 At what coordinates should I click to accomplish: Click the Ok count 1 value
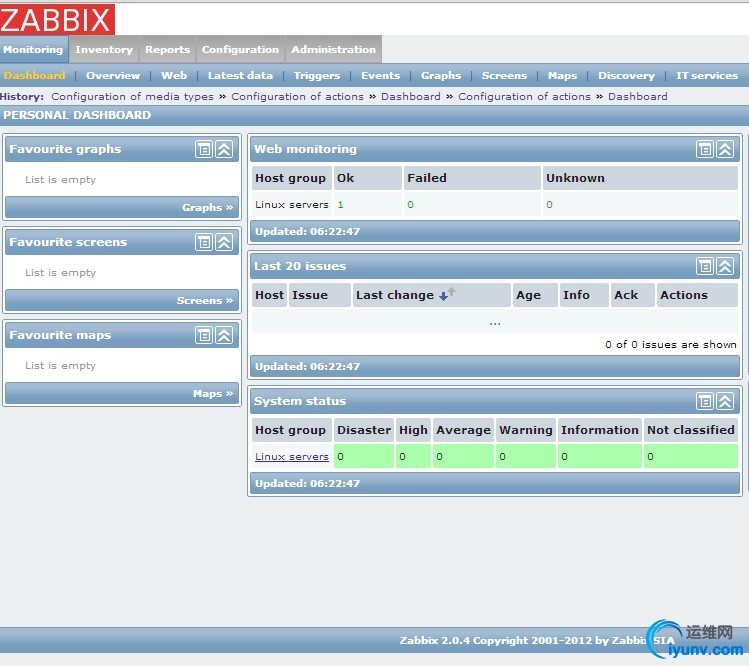point(341,204)
